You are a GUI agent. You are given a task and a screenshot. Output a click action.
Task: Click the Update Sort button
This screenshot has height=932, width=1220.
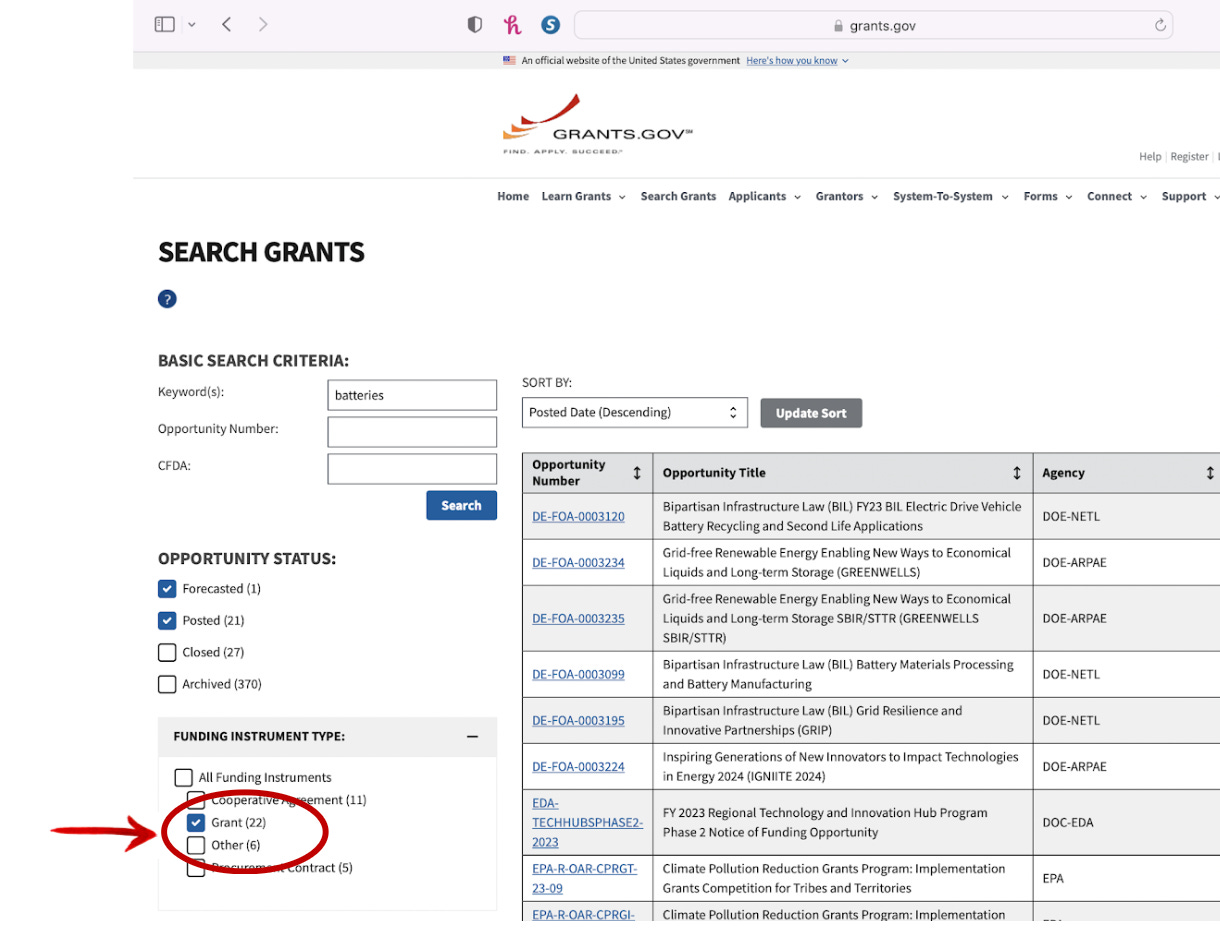[x=811, y=413]
